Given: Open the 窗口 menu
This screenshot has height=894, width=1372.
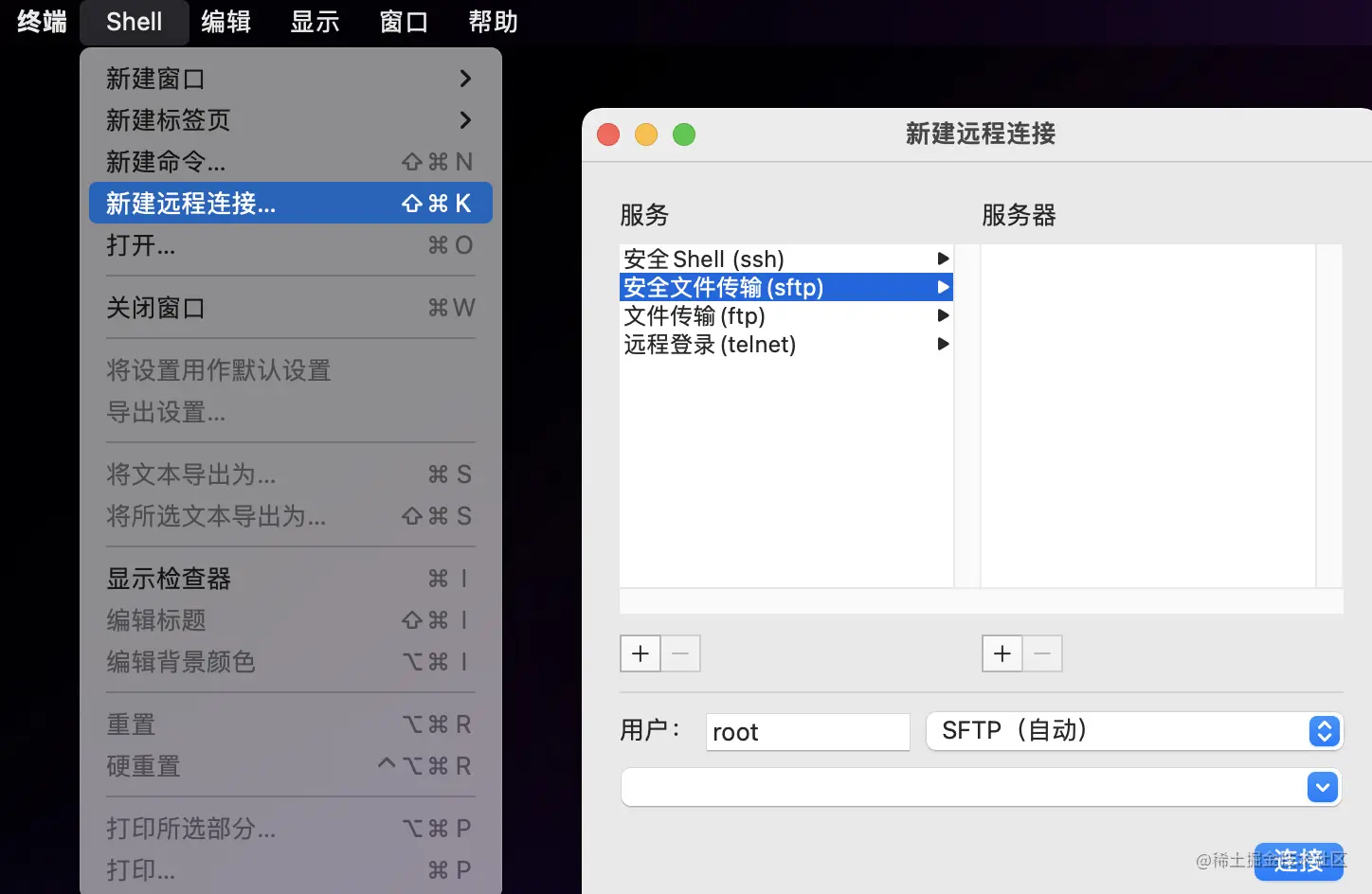Looking at the screenshot, I should [404, 21].
